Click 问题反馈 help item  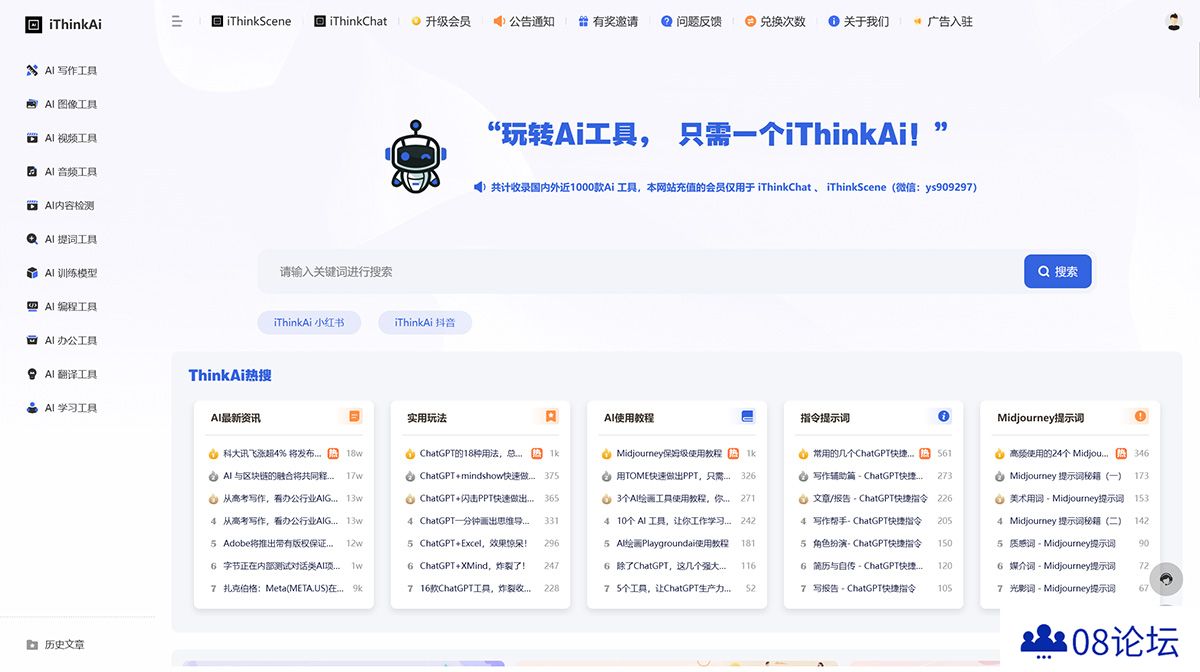point(691,21)
